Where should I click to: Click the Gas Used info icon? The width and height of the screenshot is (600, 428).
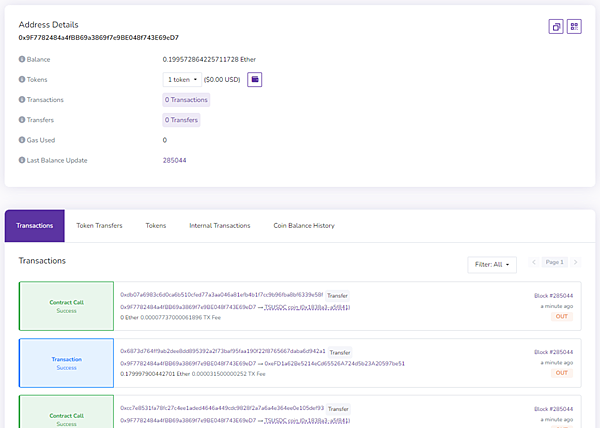point(22,140)
